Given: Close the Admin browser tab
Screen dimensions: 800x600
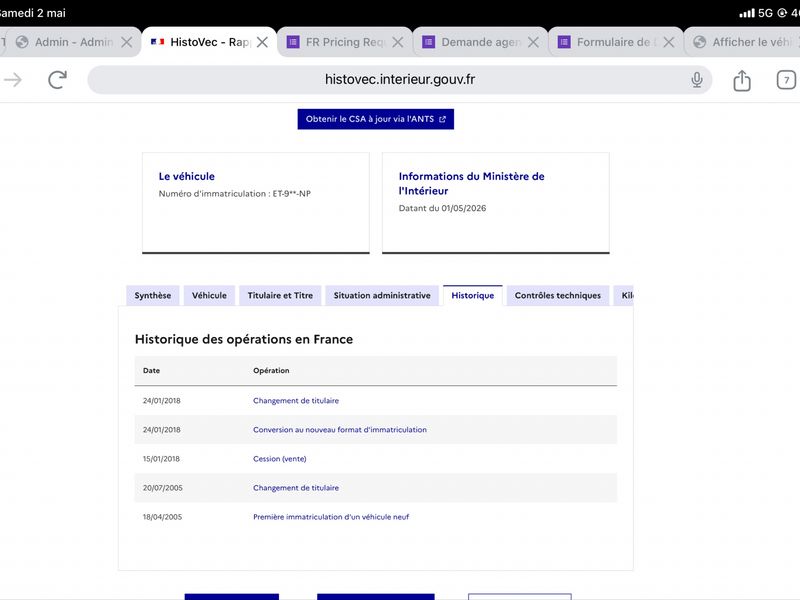Looking at the screenshot, I should [127, 42].
